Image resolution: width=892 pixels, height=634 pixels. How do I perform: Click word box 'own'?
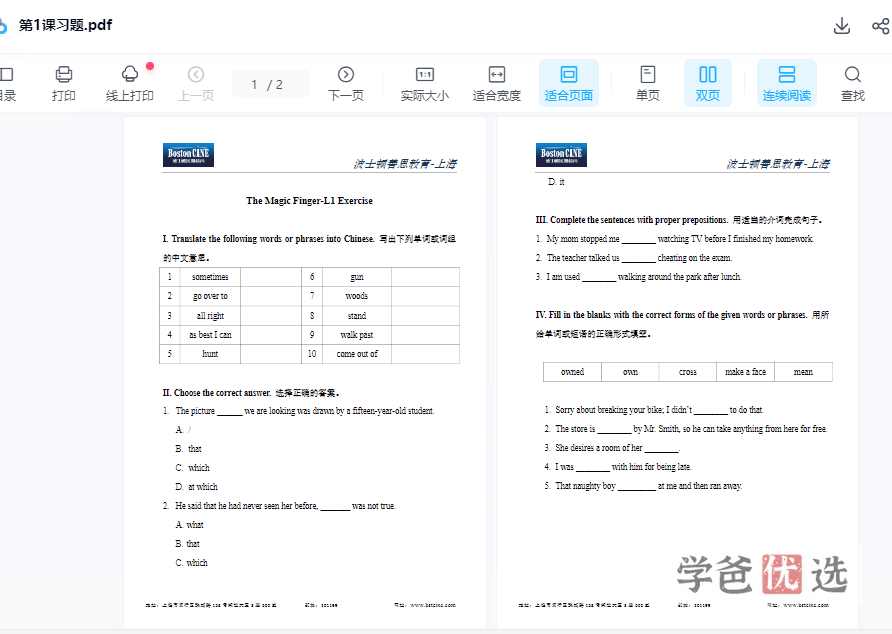pos(630,372)
